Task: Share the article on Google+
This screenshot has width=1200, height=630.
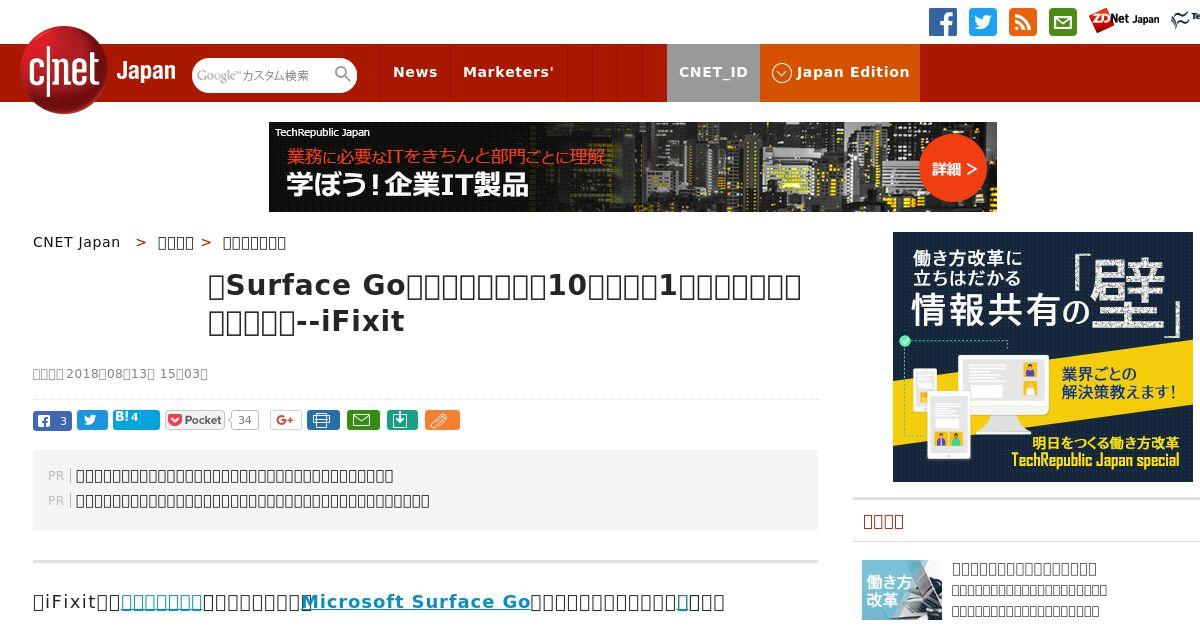Action: 285,420
